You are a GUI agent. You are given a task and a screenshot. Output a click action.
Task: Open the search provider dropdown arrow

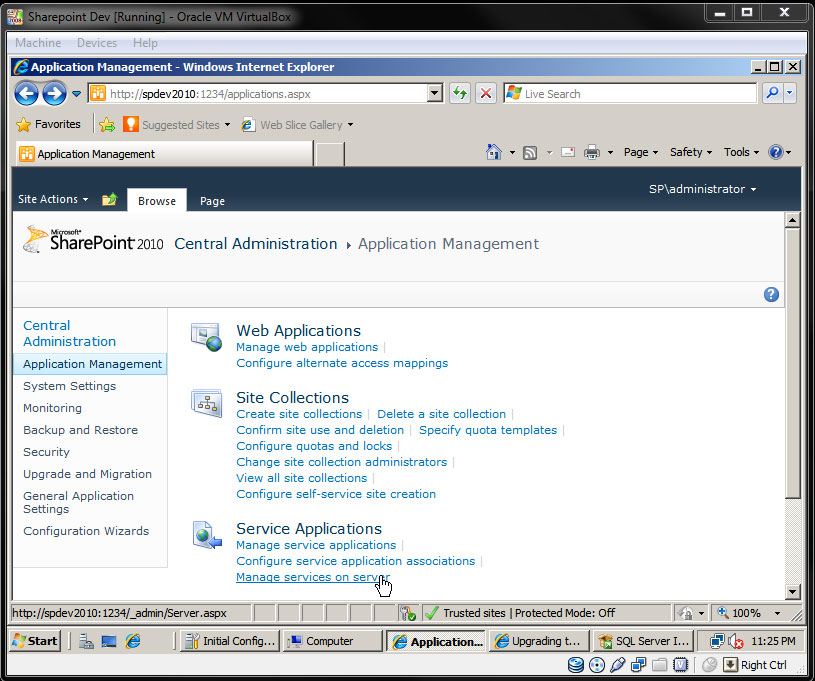[x=790, y=94]
